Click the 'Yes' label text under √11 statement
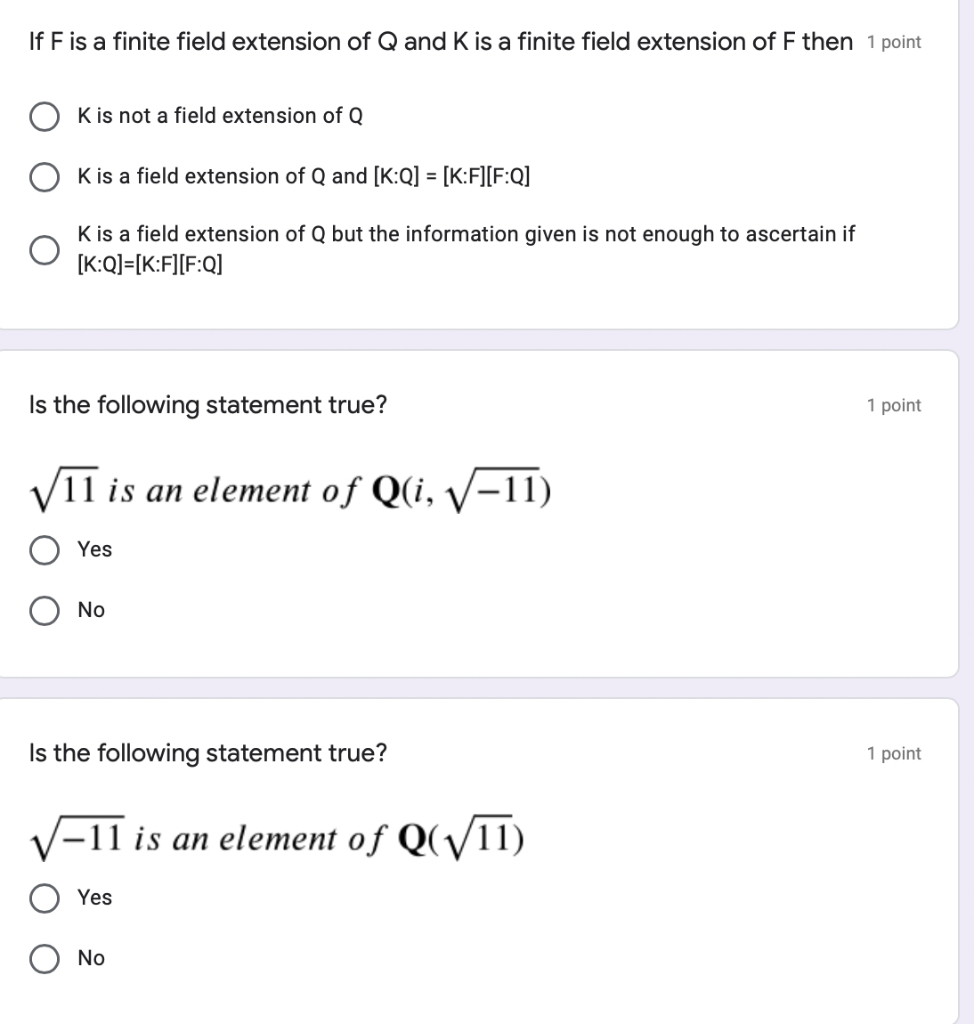974x1024 pixels. pos(95,549)
